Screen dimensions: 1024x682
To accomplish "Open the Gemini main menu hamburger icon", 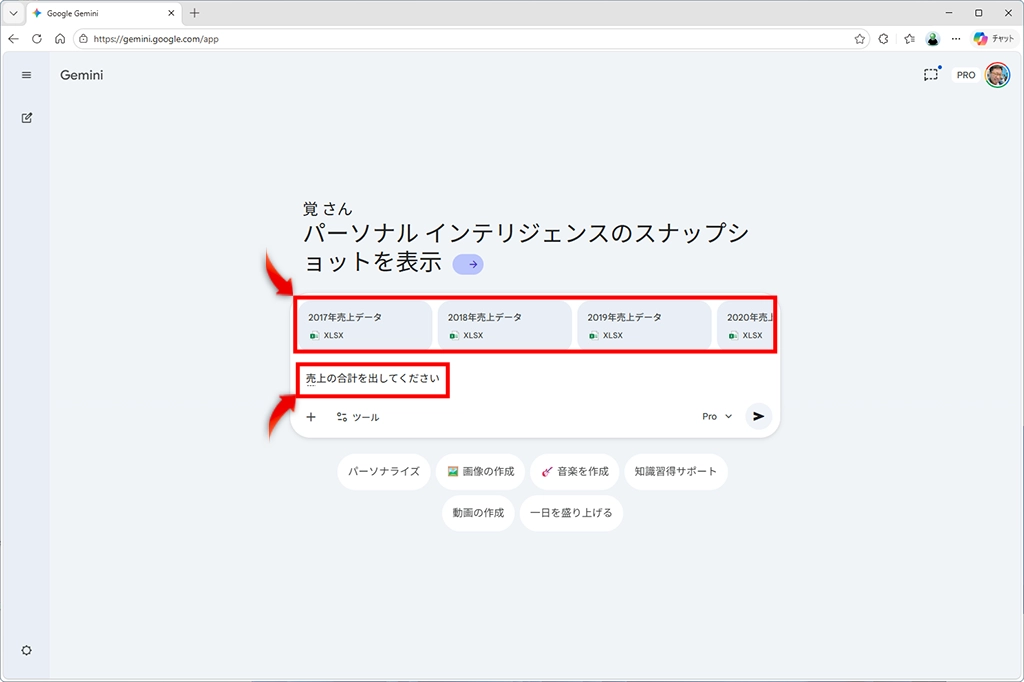I will [x=26, y=75].
